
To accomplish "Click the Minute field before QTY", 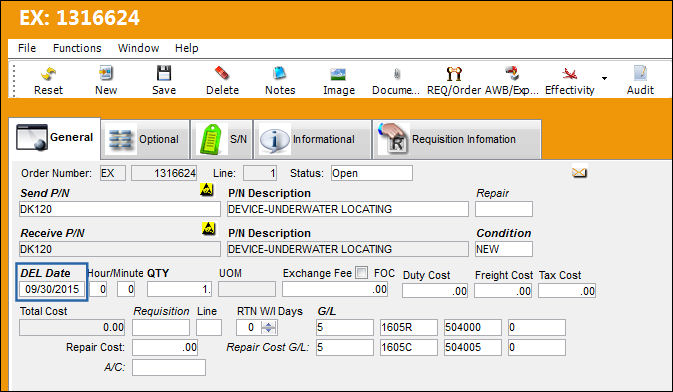I will 126,289.
